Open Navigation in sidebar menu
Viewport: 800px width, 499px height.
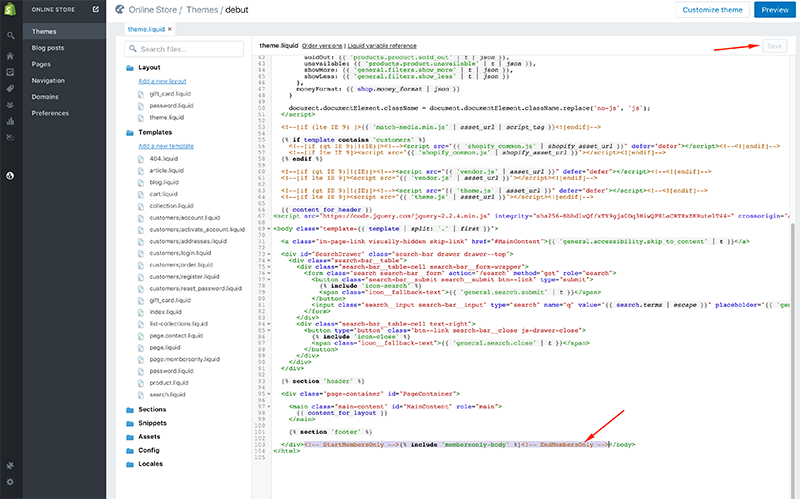click(x=48, y=81)
